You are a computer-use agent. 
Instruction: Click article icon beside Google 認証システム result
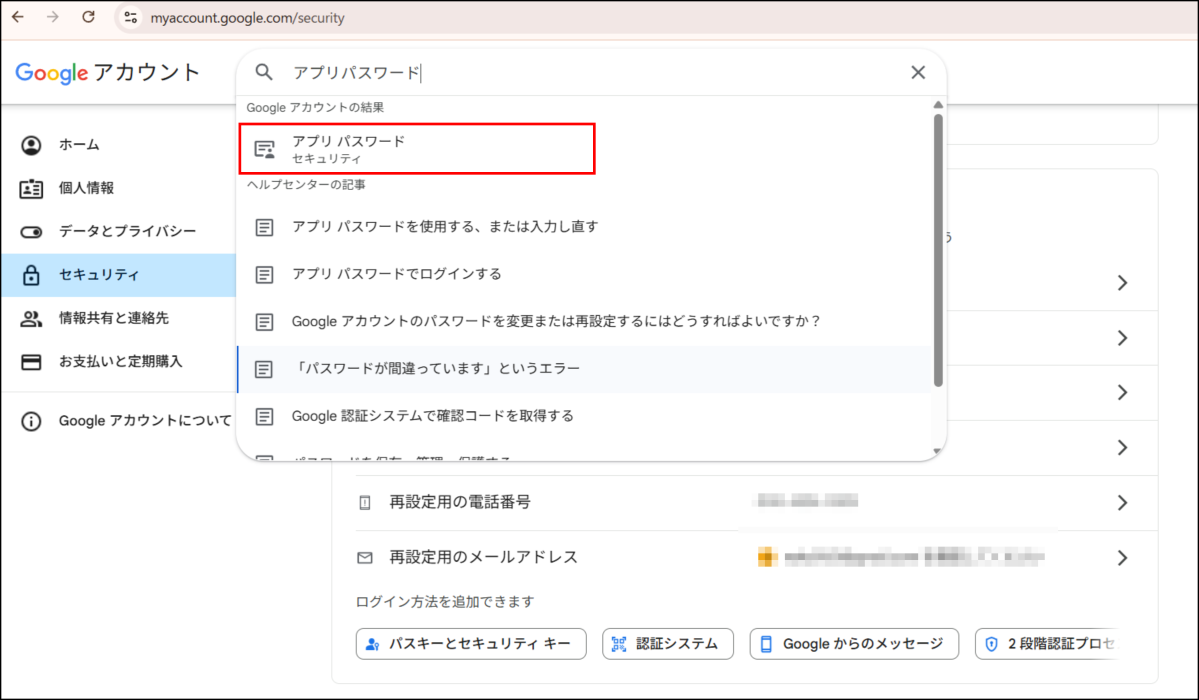click(264, 416)
